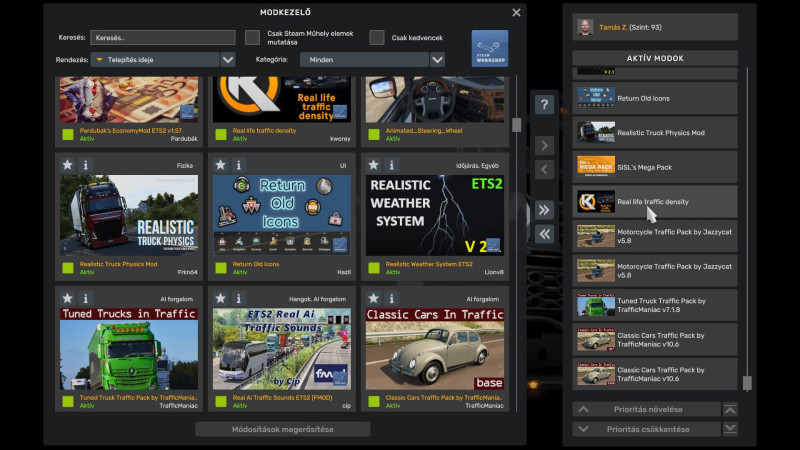Click the Minden category field
Image resolution: width=800 pixels, height=450 pixels.
point(364,60)
